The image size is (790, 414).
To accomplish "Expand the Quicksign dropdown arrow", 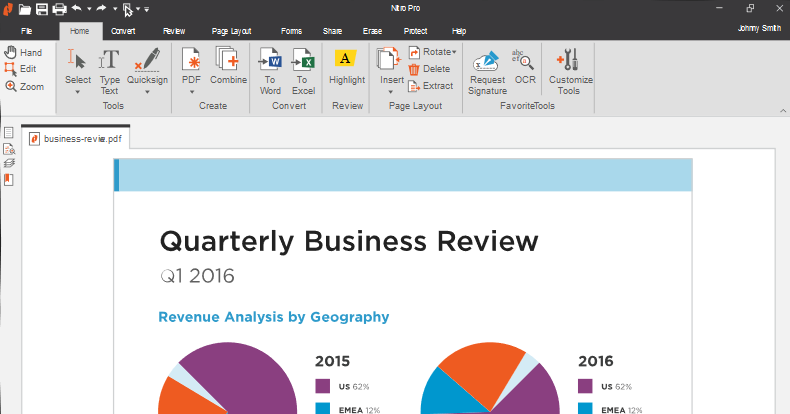I will coord(148,92).
